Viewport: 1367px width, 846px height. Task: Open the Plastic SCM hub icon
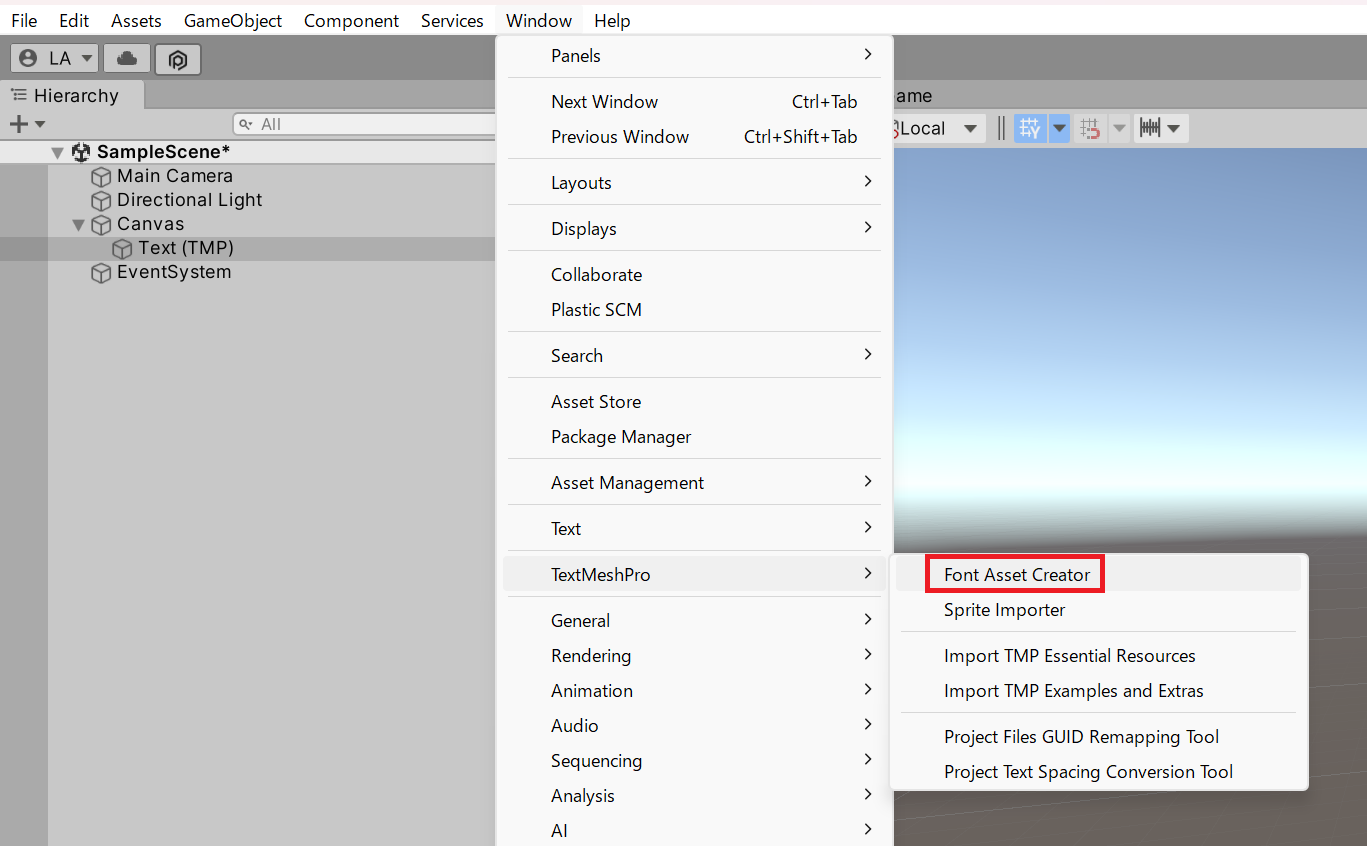click(178, 59)
